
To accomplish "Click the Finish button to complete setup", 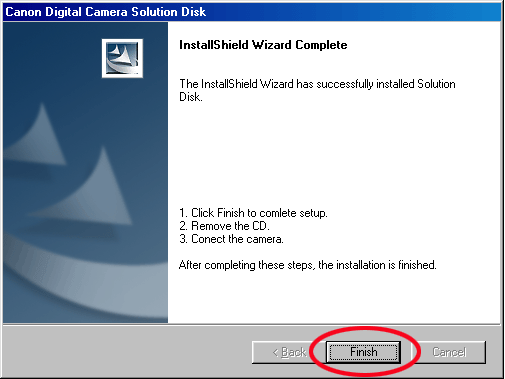I will (363, 352).
